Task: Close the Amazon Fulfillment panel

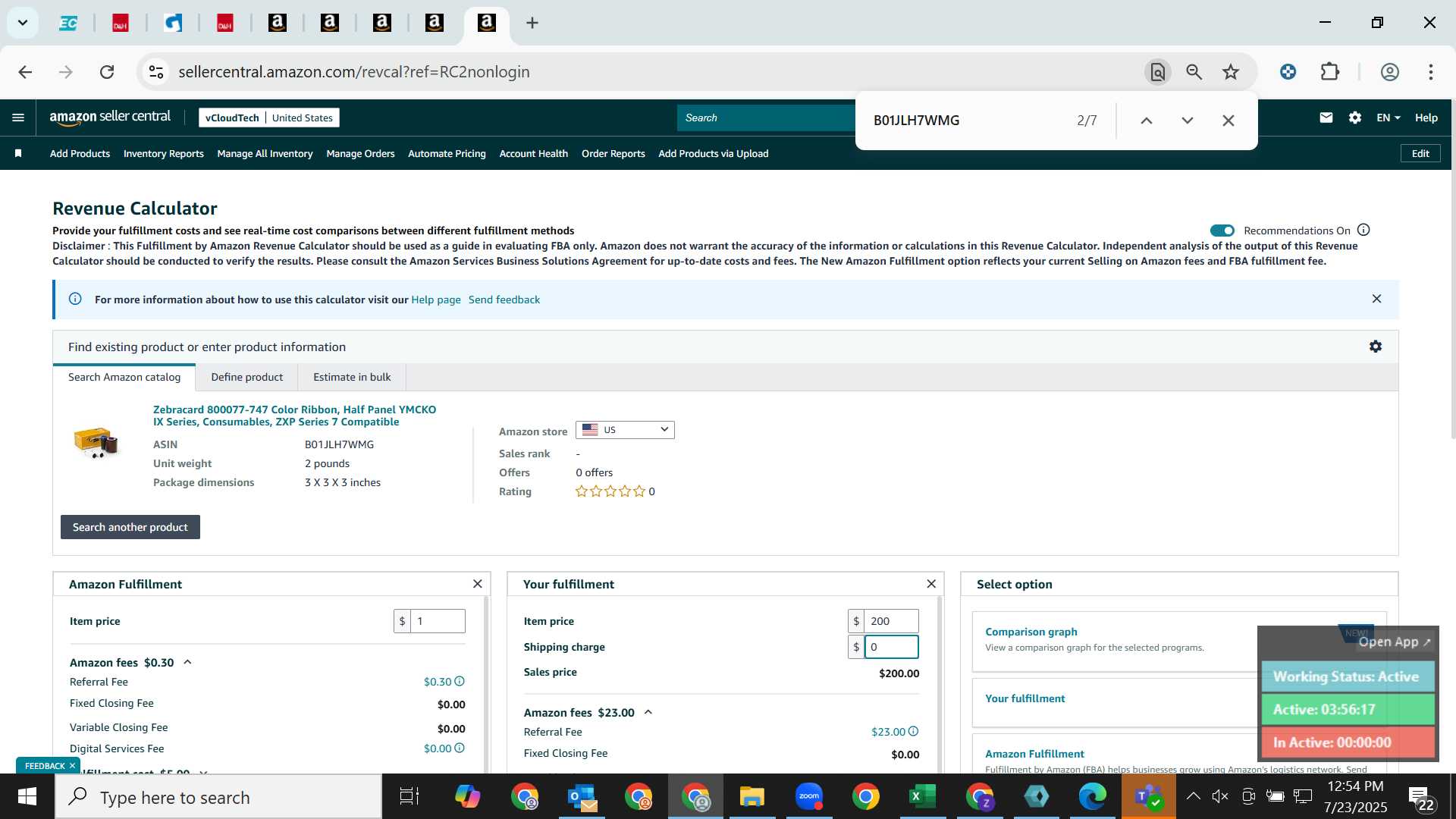Action: pyautogui.click(x=477, y=583)
